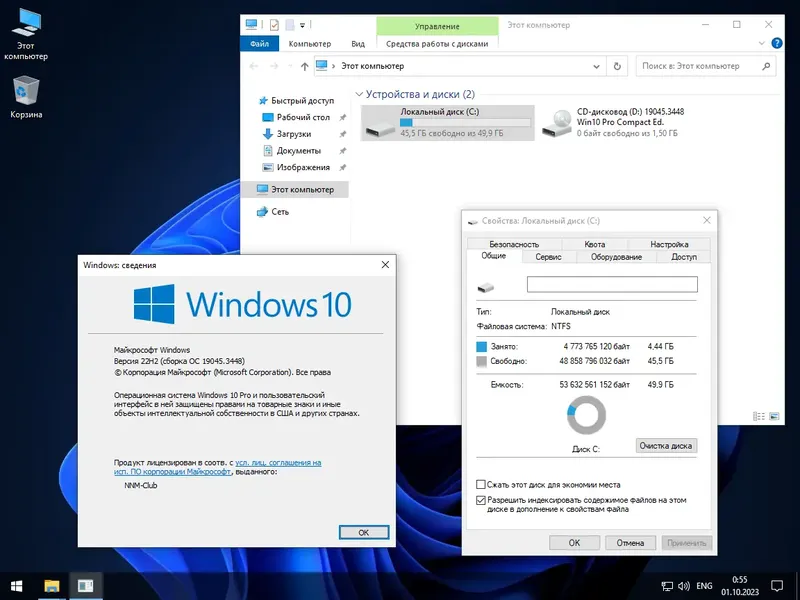Launch Очистка диска (Disk Cleanup)
The height and width of the screenshot is (600, 800).
[665, 446]
